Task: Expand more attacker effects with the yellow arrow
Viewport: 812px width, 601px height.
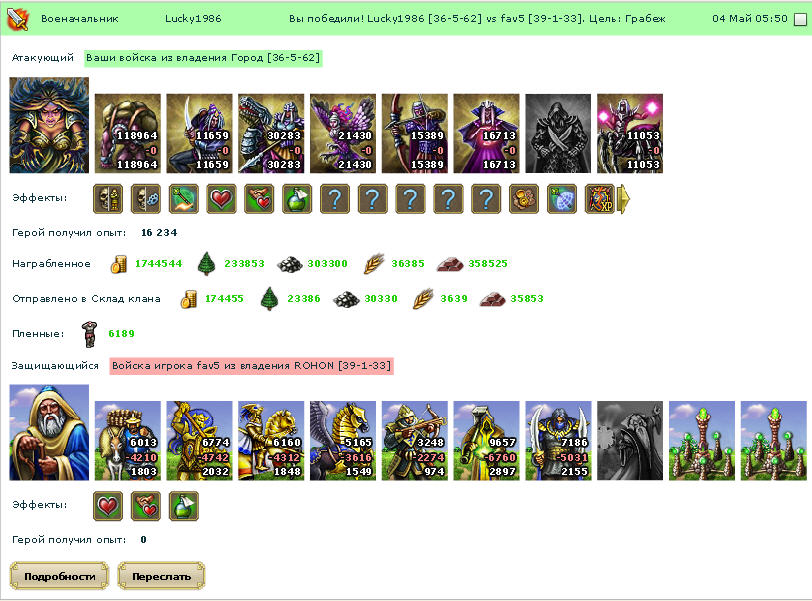Action: [624, 198]
